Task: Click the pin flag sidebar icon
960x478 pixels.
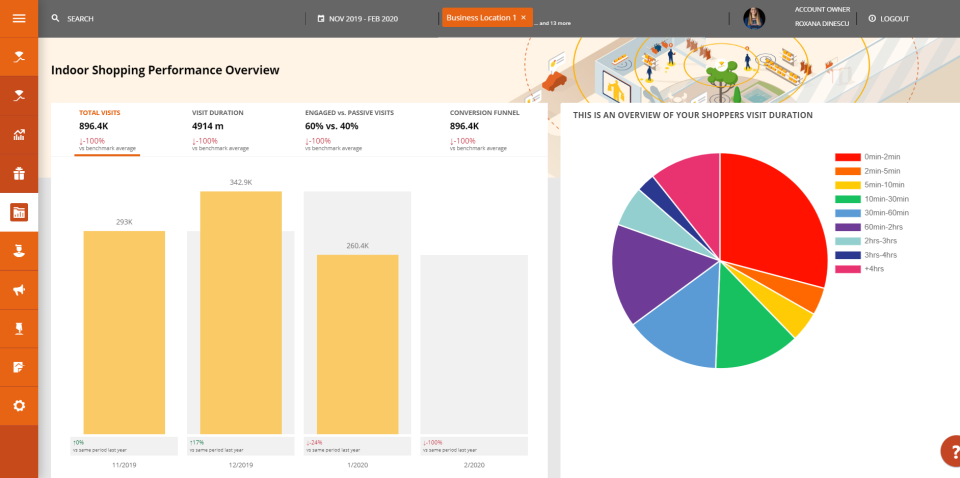Action: [19, 328]
